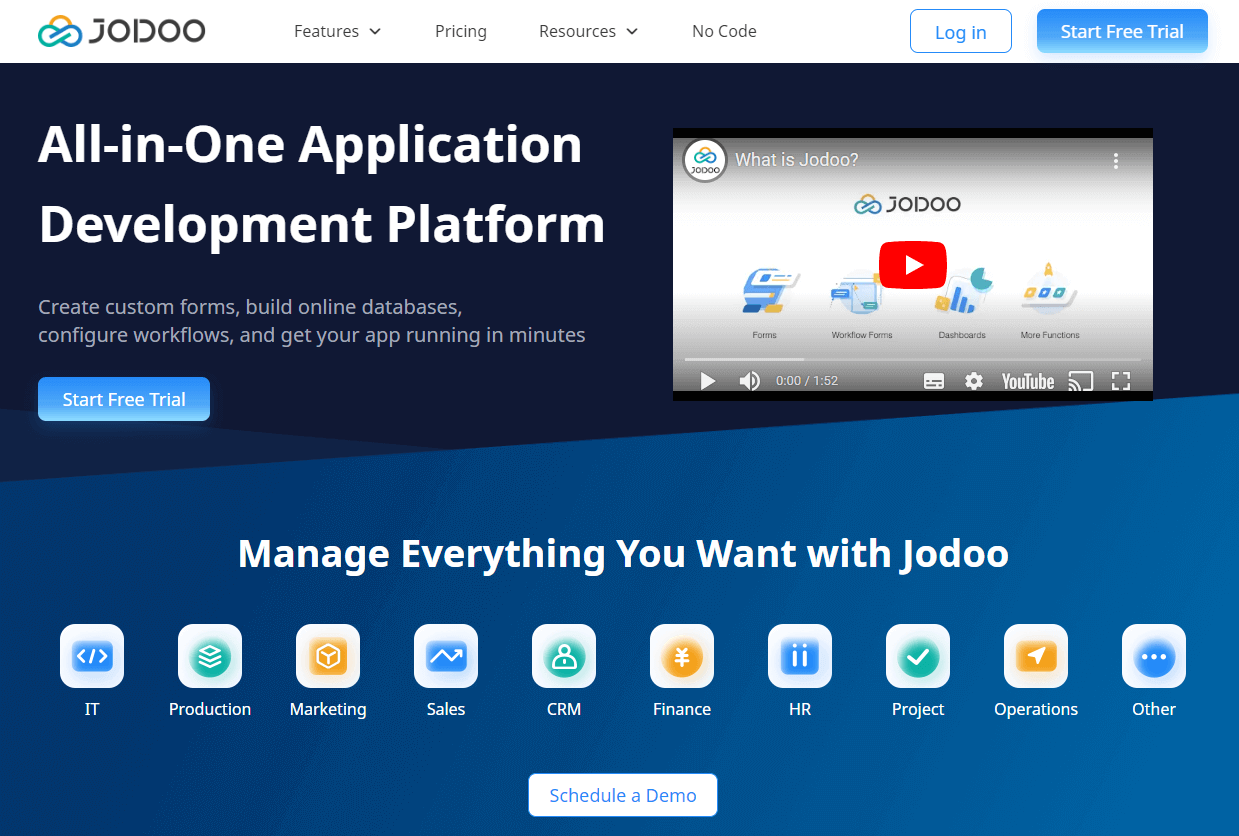Screen dimensions: 1239x836
Task: Choose the HR category icon
Action: click(x=800, y=656)
